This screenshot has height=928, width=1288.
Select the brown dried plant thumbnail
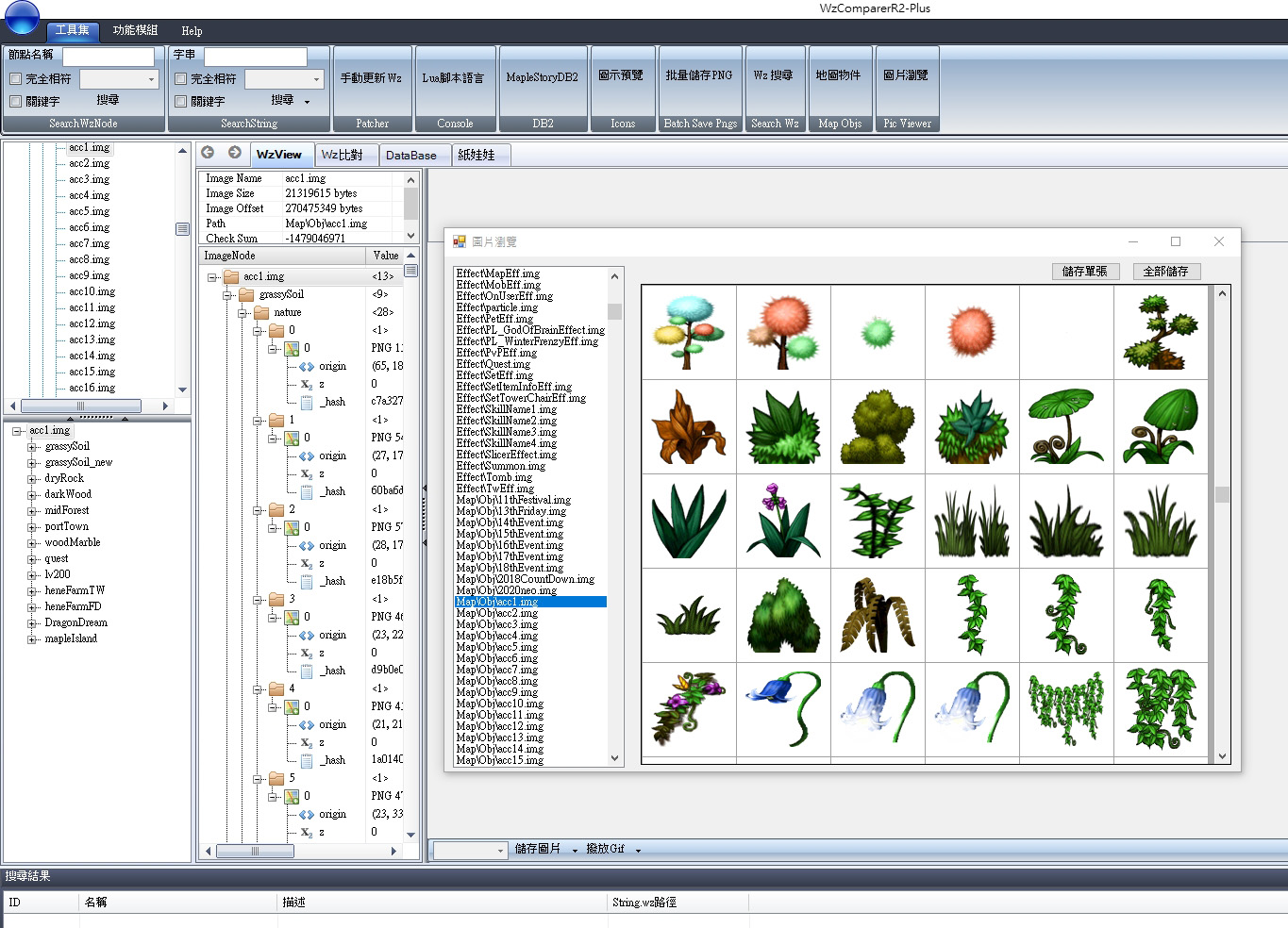689,426
